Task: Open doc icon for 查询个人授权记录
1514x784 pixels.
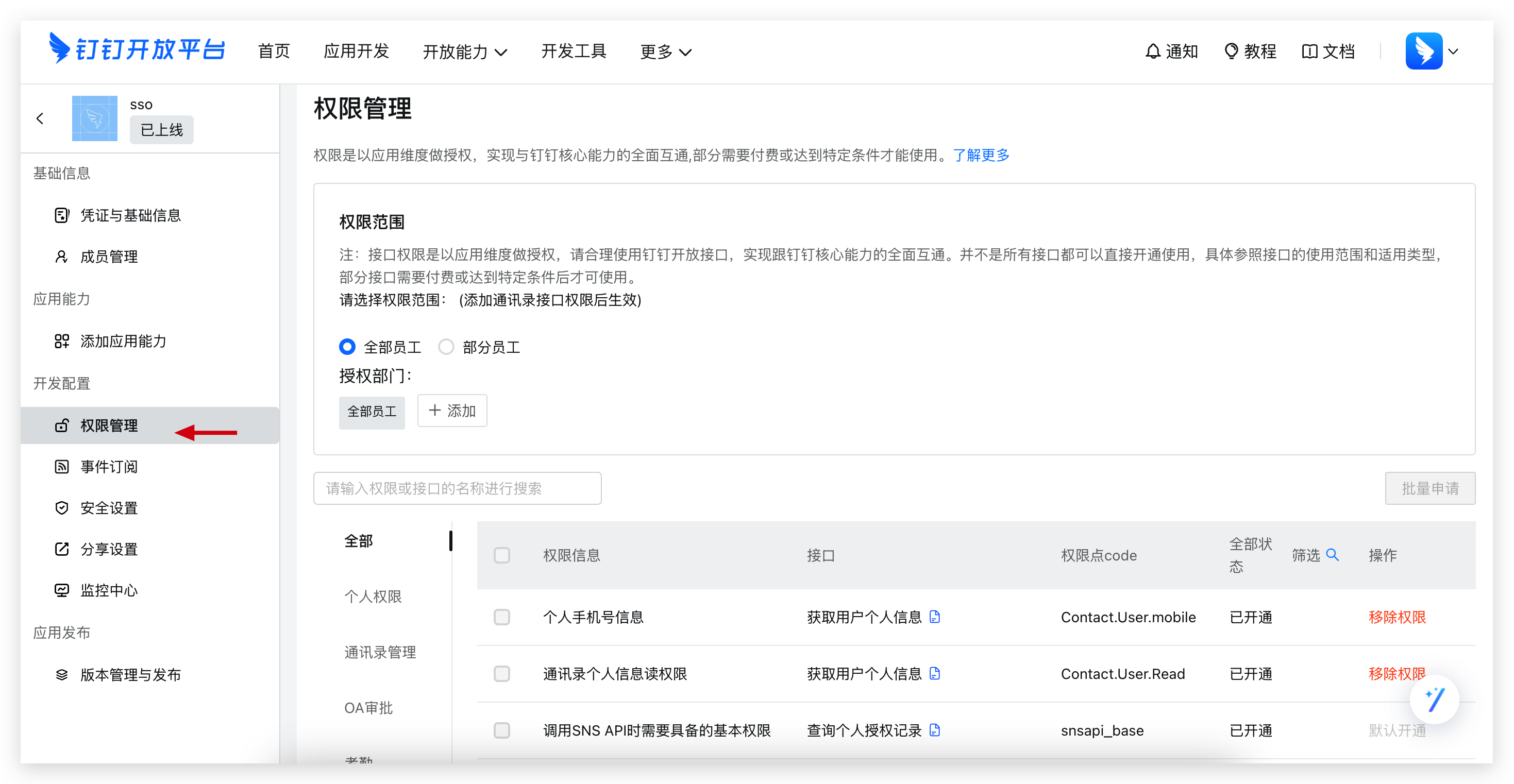Action: click(x=934, y=730)
